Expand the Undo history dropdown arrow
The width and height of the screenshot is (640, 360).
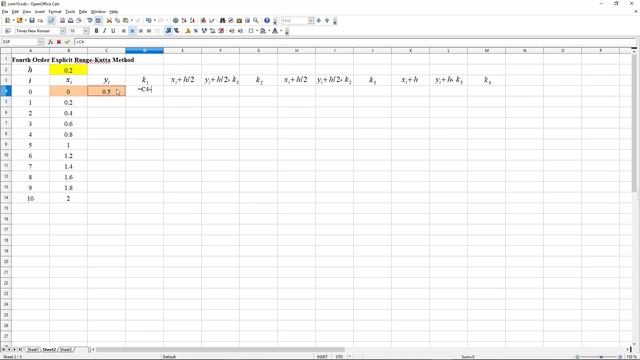(154, 20)
